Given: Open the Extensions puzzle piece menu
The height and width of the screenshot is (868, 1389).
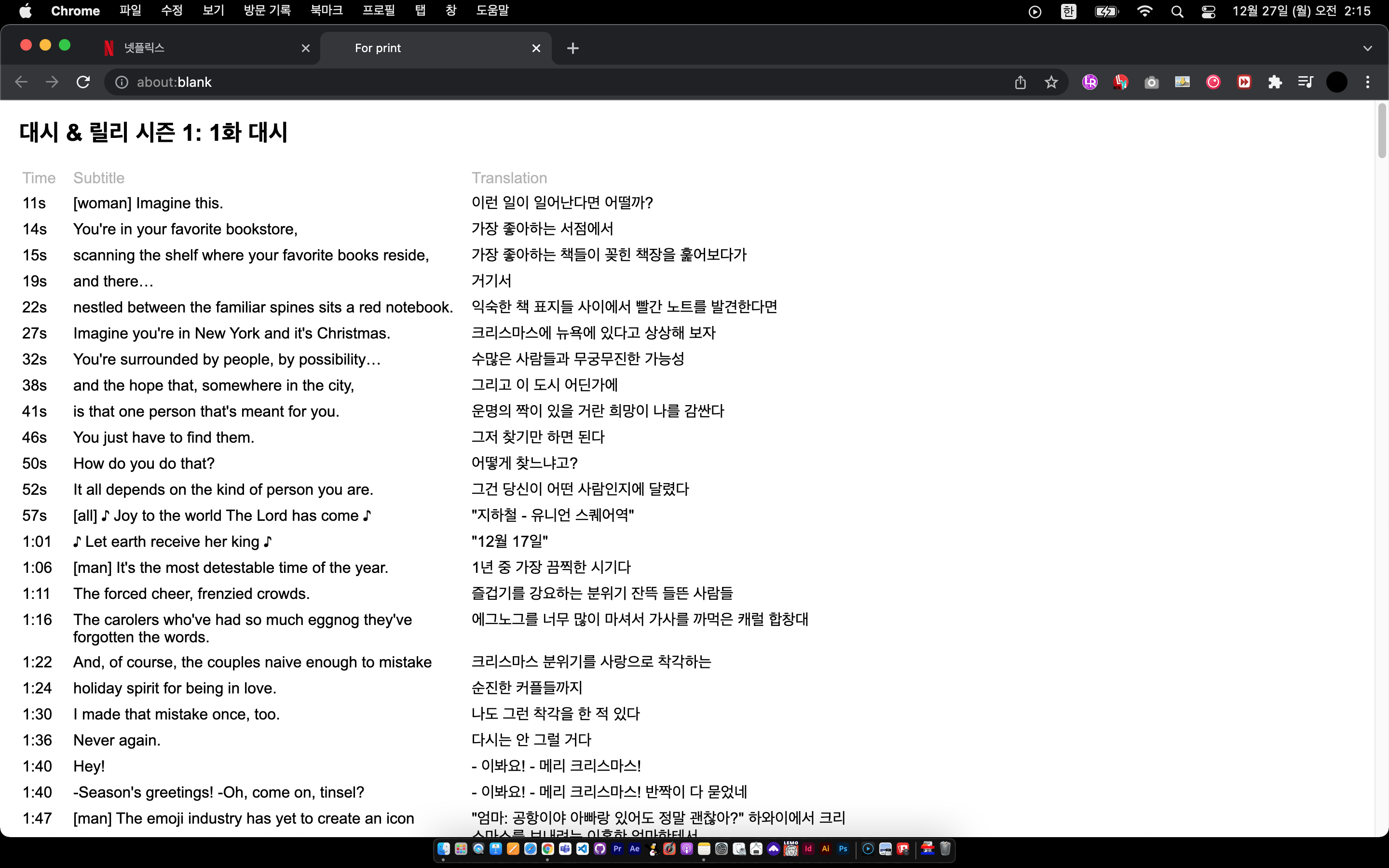Looking at the screenshot, I should (1275, 82).
